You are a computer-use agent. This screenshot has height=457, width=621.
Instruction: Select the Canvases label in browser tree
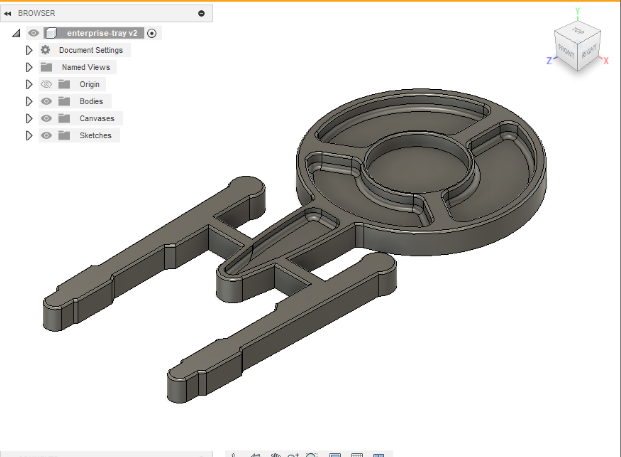click(x=97, y=118)
